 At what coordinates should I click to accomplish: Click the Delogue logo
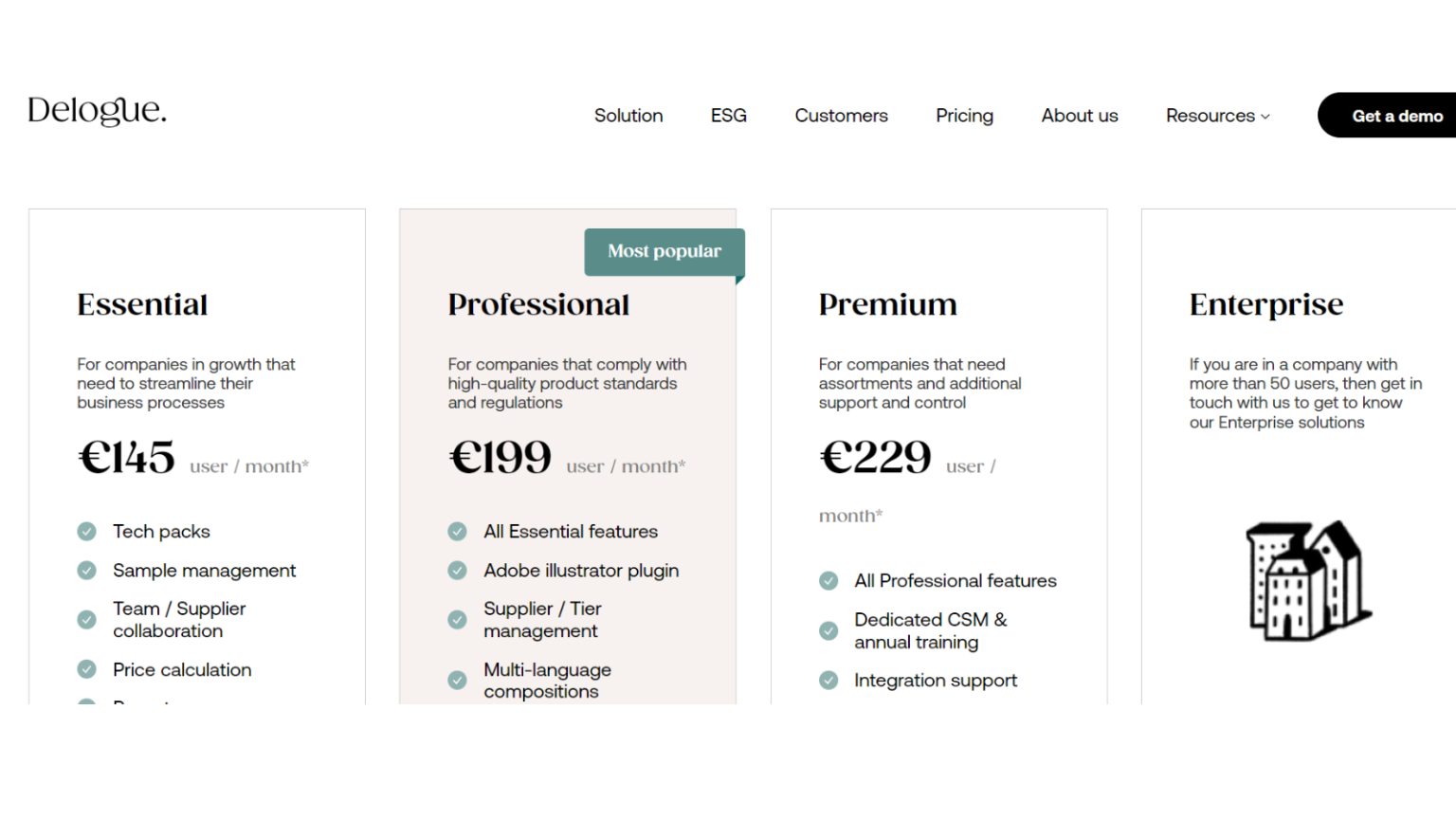(x=97, y=110)
